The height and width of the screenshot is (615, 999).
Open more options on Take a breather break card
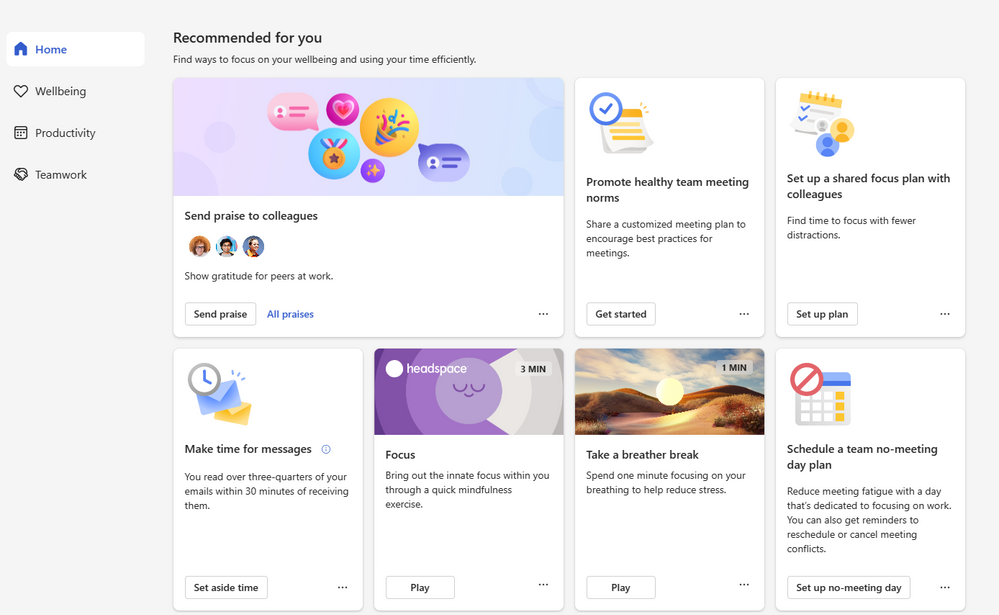click(744, 585)
